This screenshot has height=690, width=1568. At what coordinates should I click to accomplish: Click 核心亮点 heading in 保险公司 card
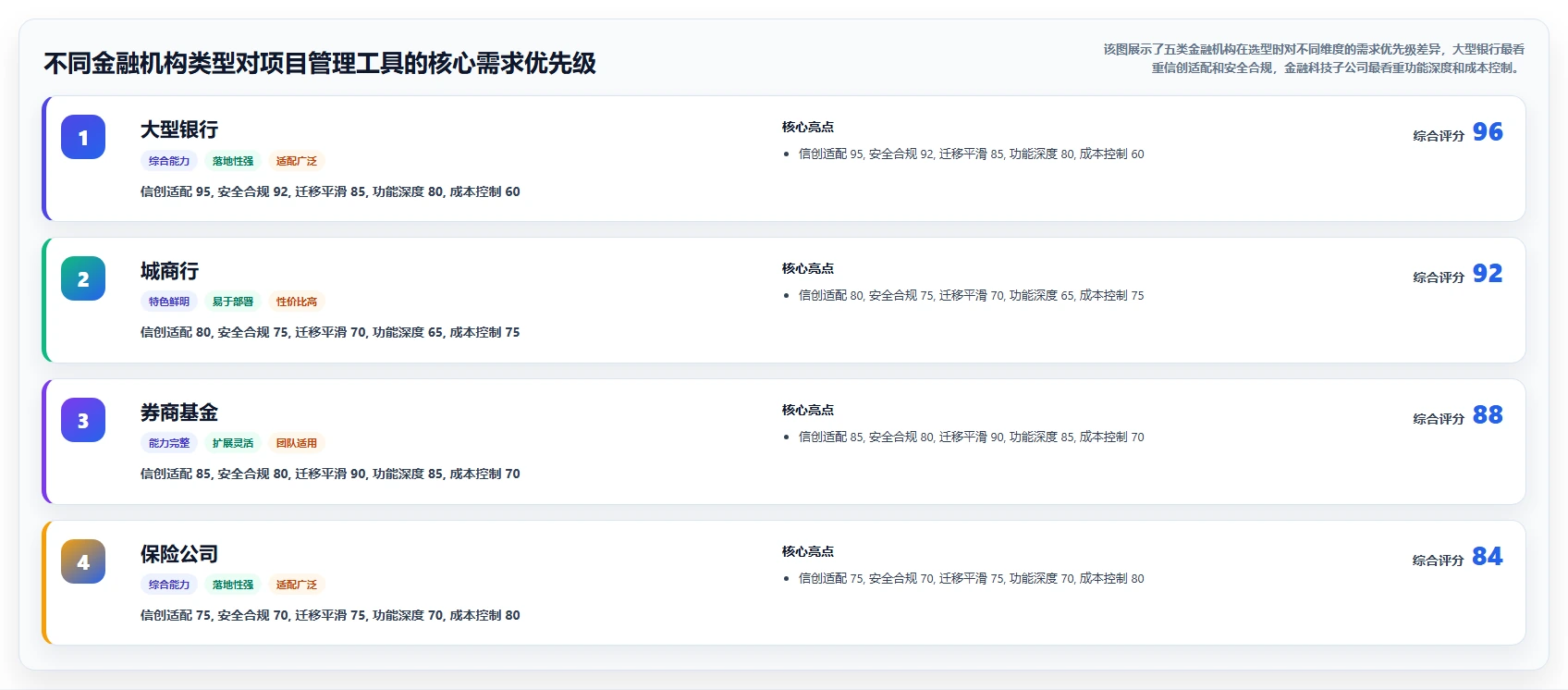pos(808,552)
